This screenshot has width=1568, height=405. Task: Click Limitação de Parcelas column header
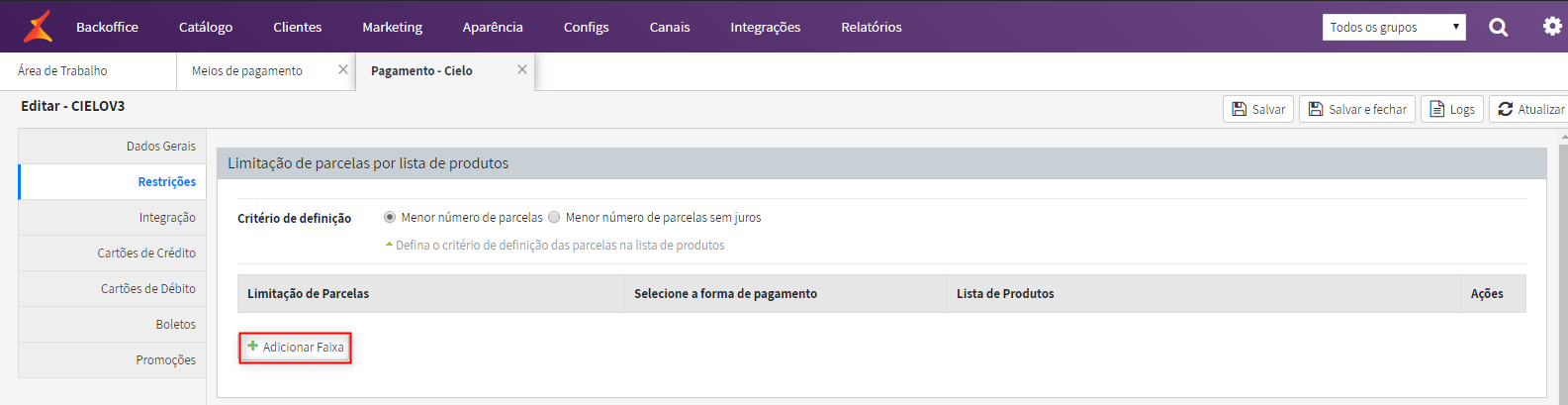click(x=431, y=293)
